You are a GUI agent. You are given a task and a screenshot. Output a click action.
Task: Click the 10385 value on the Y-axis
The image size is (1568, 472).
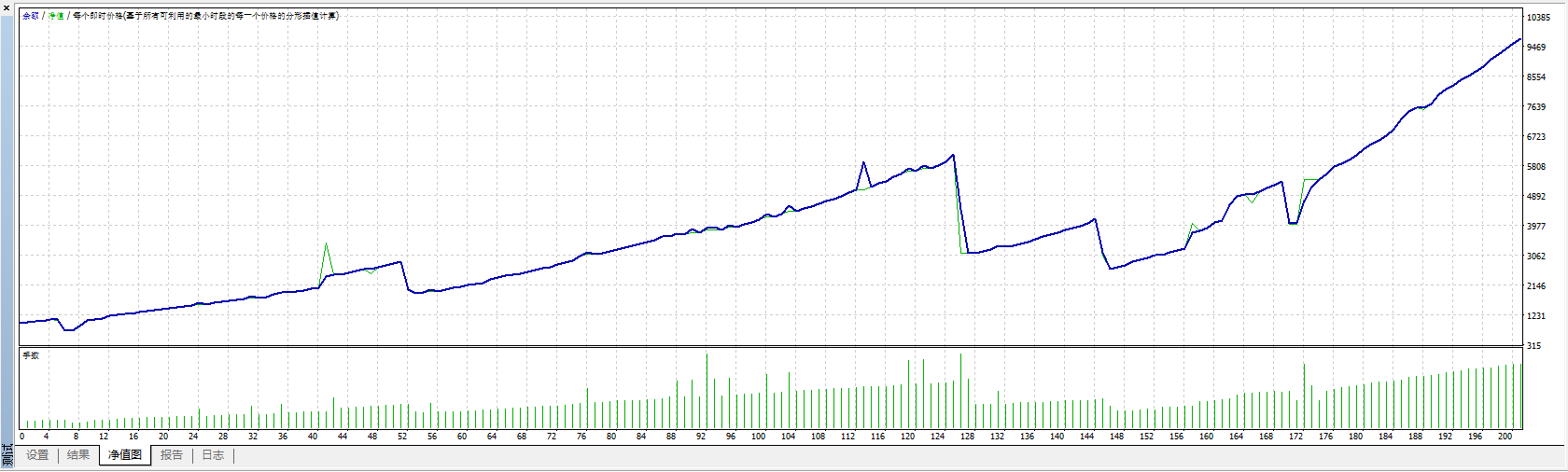point(1538,18)
